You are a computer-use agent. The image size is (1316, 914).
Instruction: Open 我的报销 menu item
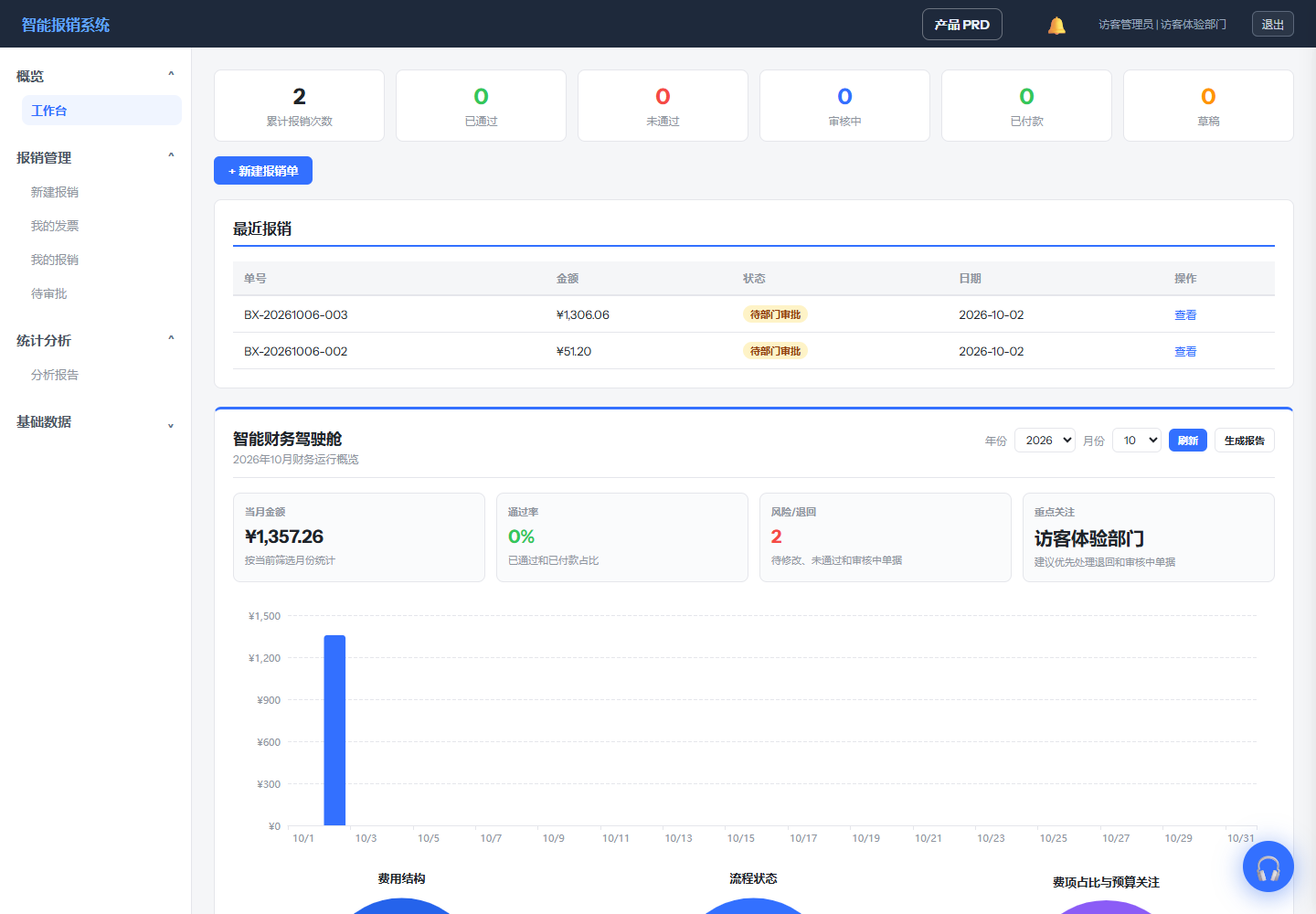pos(101,260)
